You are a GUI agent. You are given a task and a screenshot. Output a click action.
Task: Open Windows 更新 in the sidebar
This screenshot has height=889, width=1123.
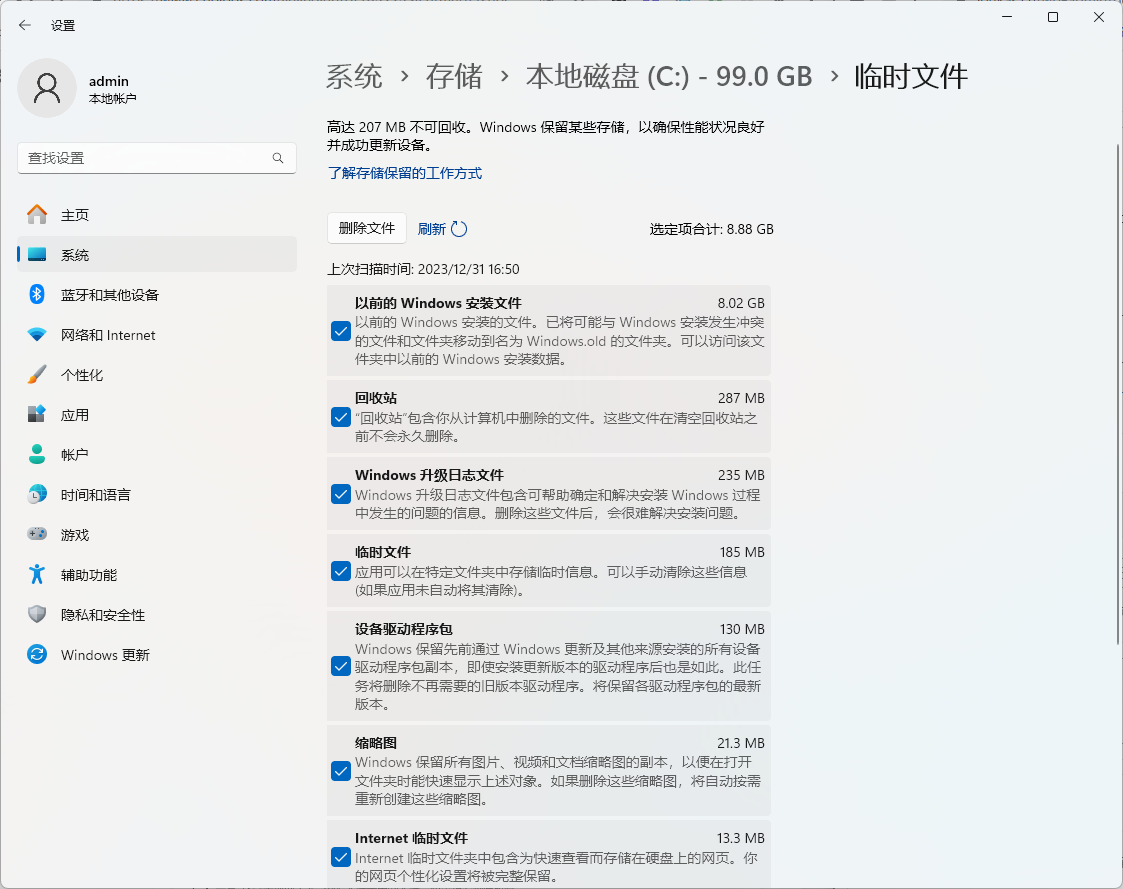(x=105, y=655)
